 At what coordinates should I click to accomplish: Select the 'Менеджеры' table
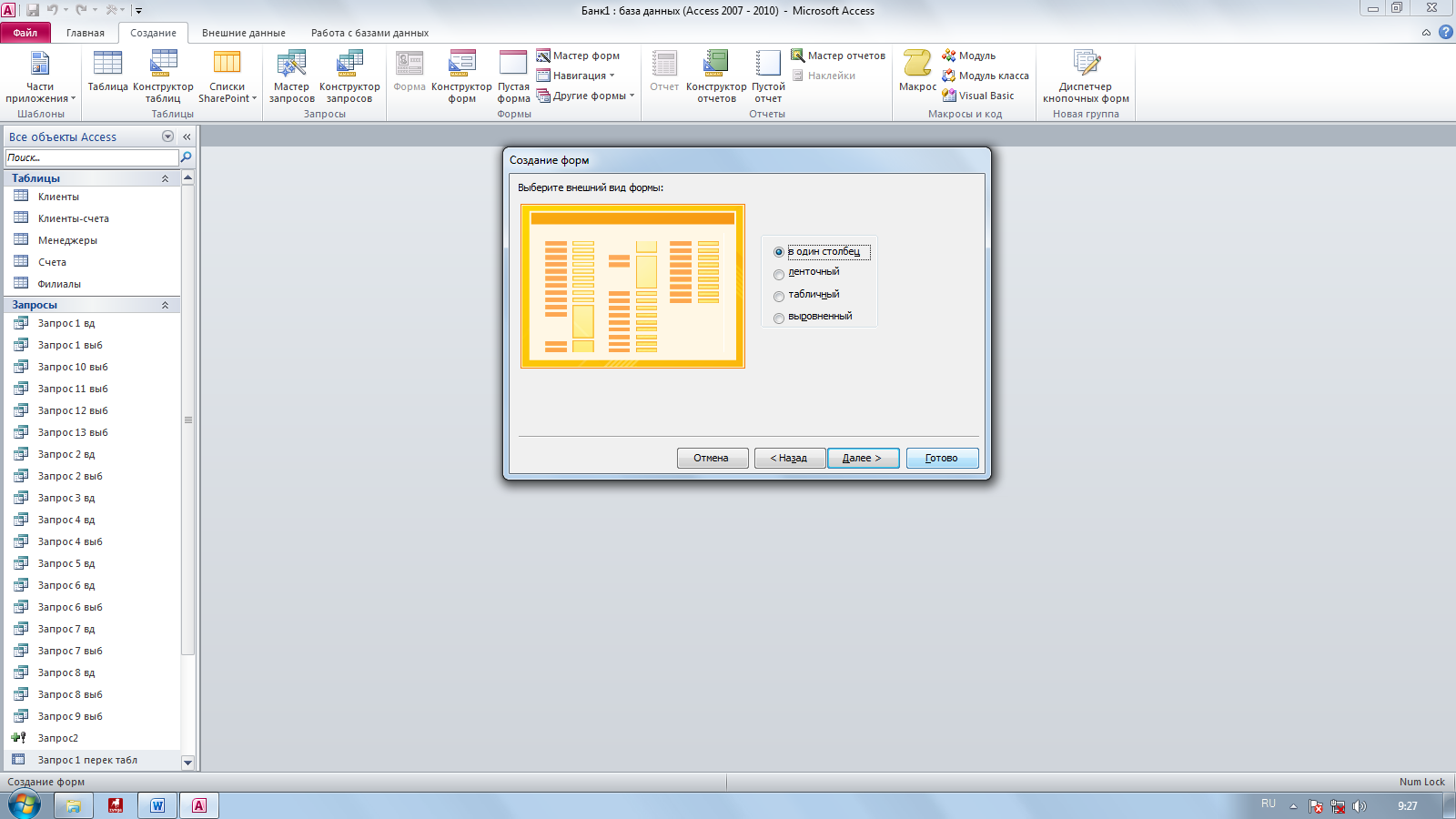pyautogui.click(x=92, y=240)
